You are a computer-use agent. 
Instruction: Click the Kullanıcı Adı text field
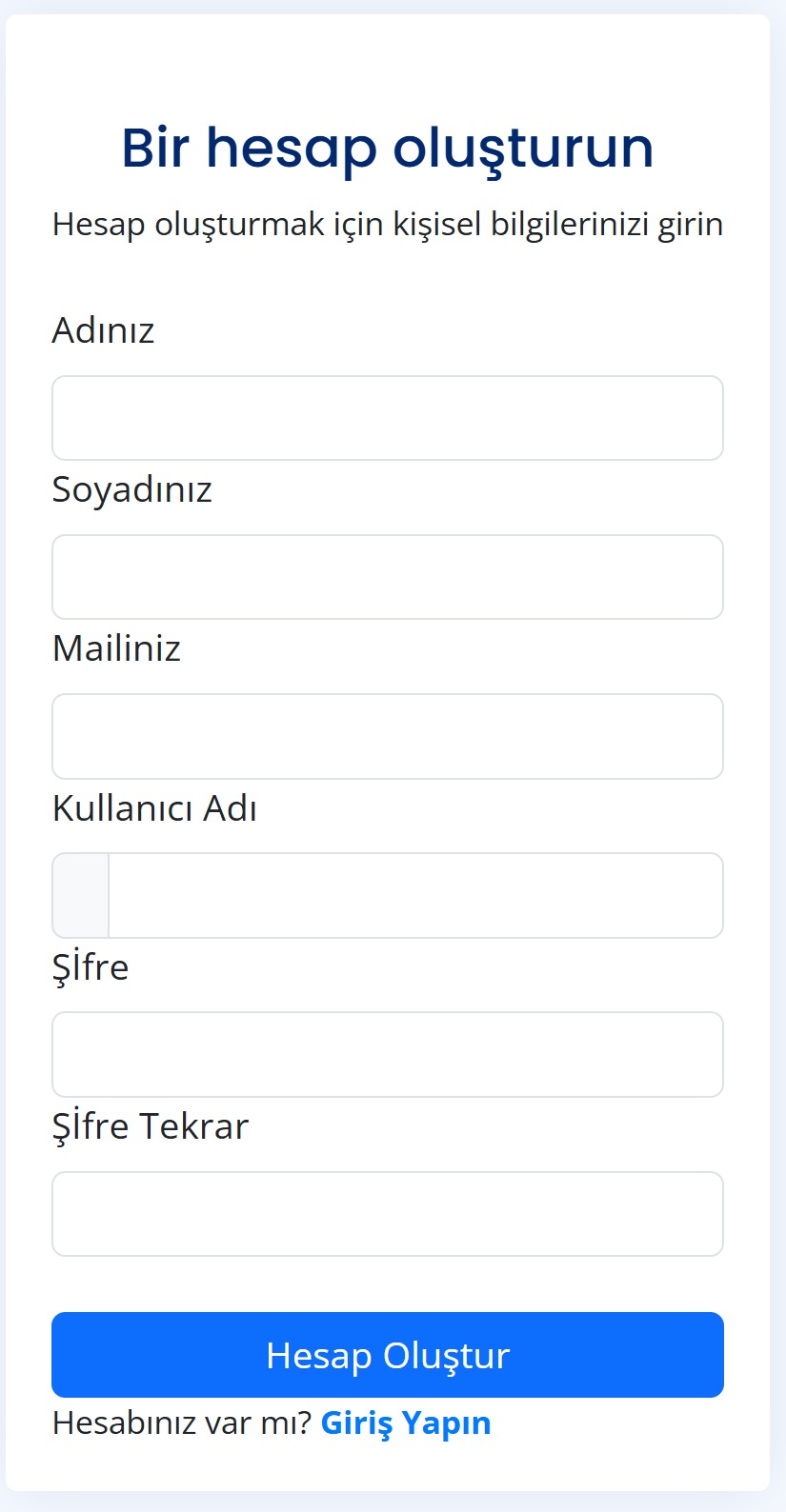415,895
